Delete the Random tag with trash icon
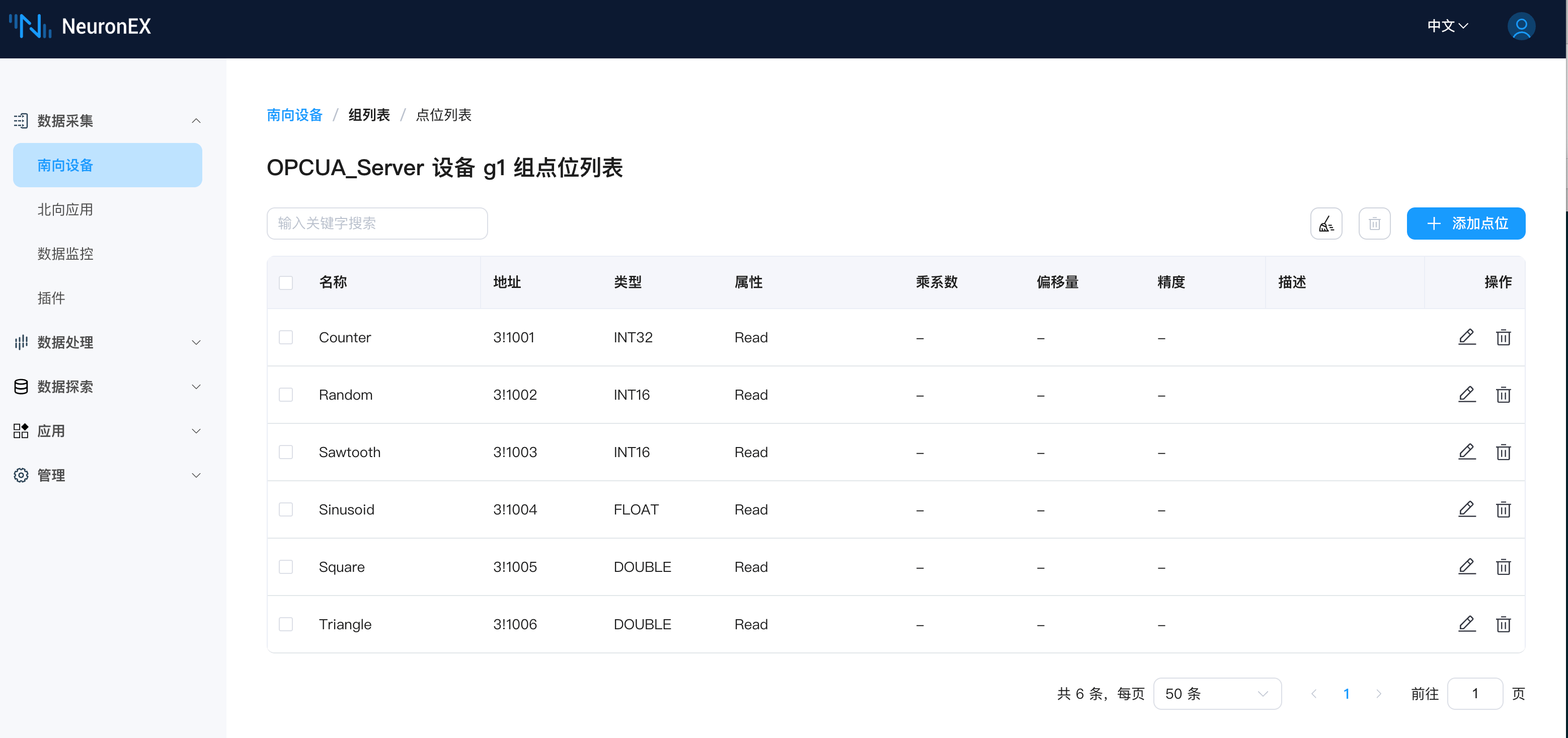The width and height of the screenshot is (1568, 738). [1503, 395]
